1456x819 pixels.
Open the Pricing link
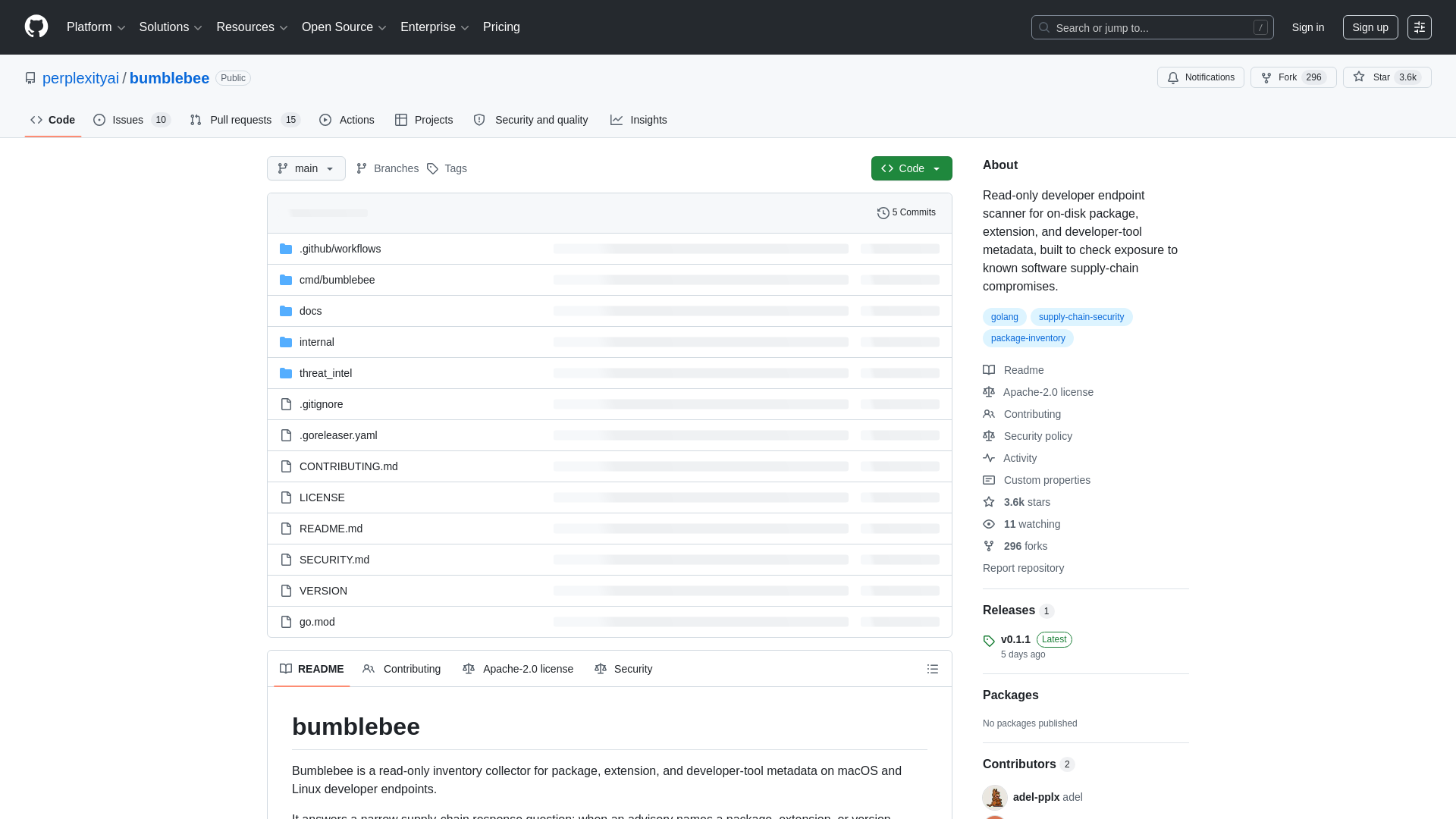click(501, 27)
